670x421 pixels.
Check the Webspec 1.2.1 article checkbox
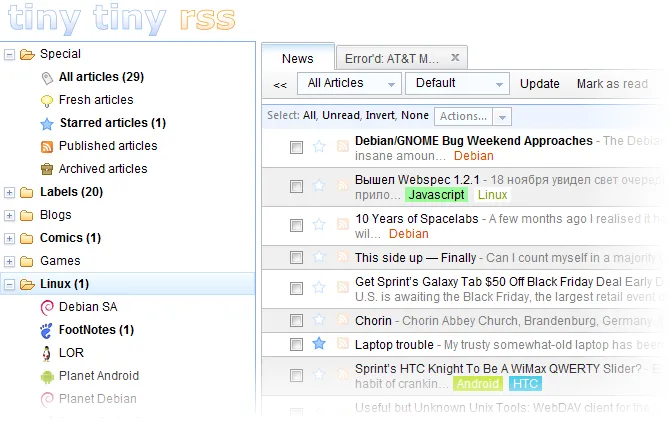coord(296,187)
